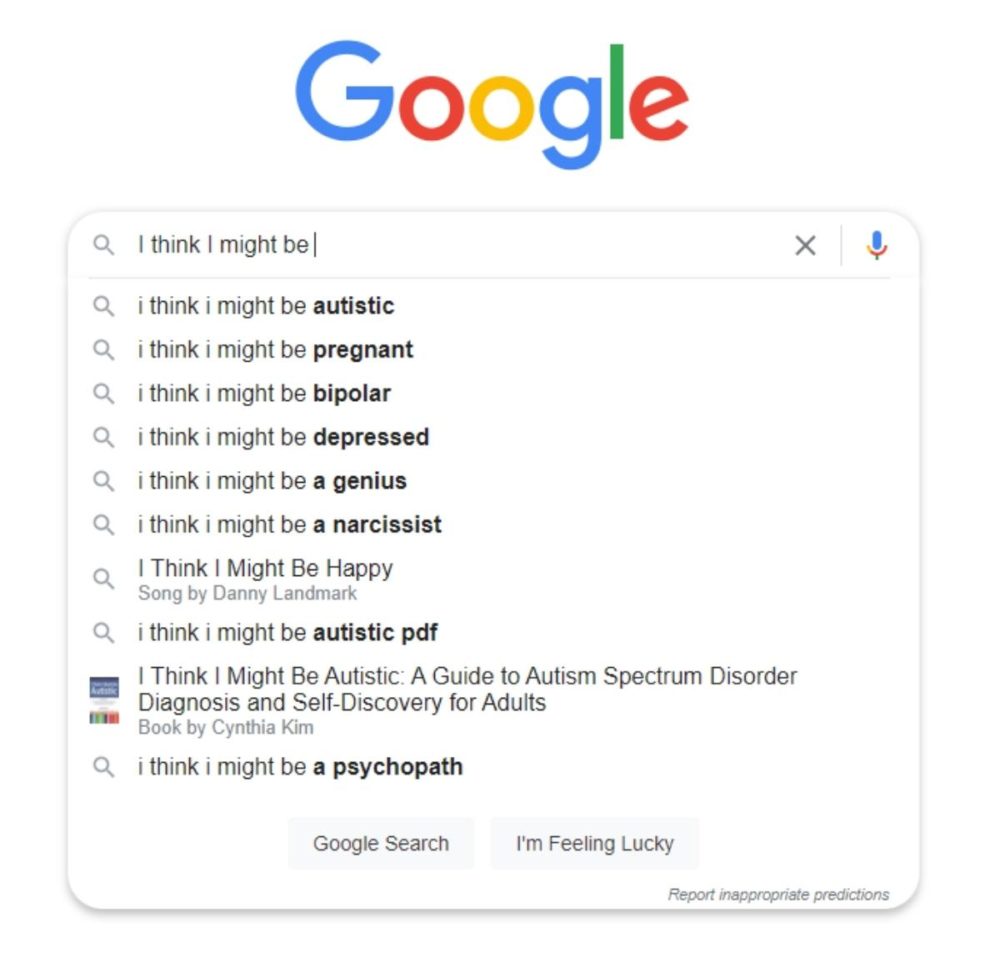Click the search icon beside 'i think i might be a psychopath'

[103, 767]
